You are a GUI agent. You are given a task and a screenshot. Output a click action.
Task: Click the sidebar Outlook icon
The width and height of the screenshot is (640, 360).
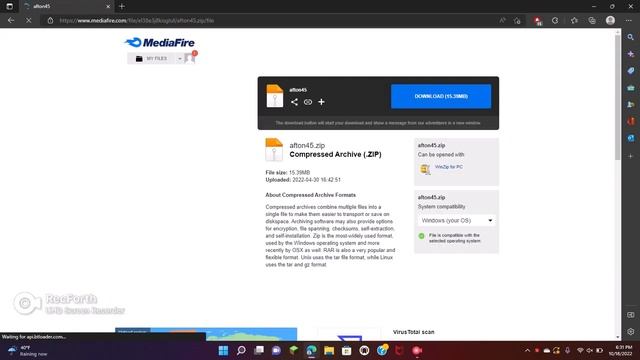point(631,138)
